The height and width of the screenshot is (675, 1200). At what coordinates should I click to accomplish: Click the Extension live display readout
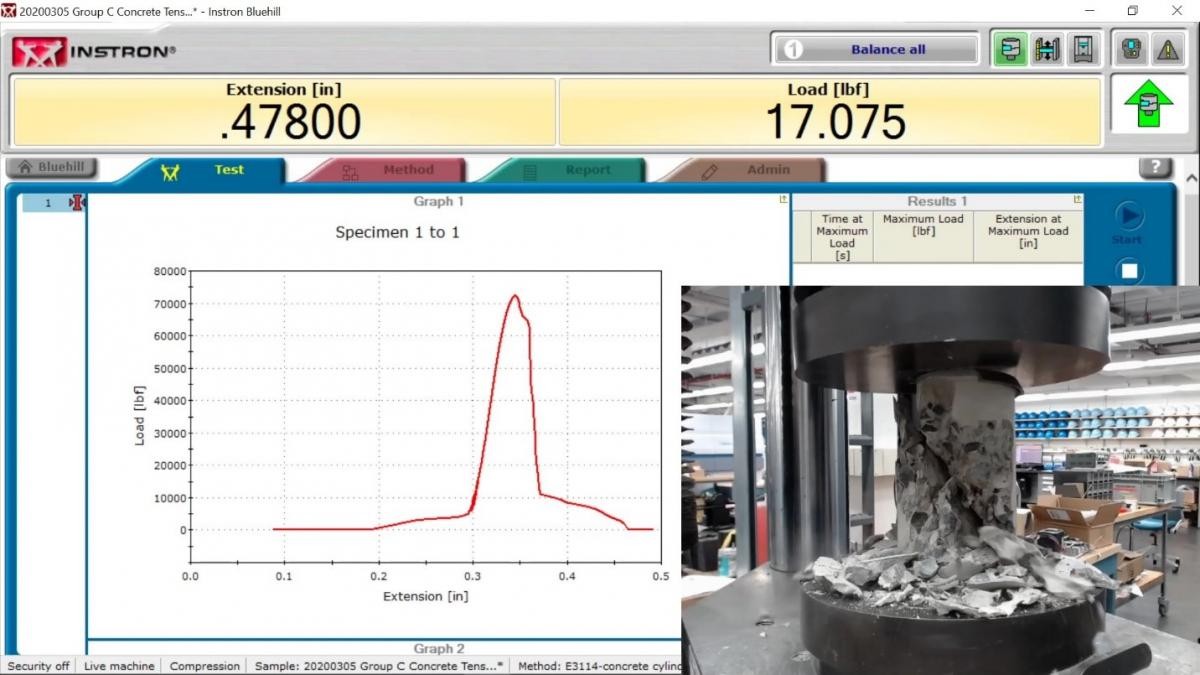click(283, 111)
